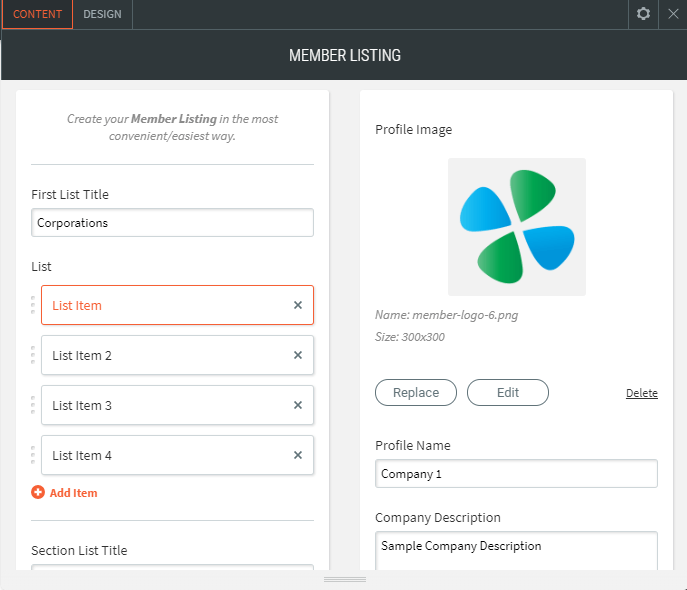687x590 pixels.
Task: Focus the Profile Name text field
Action: pyautogui.click(x=516, y=474)
